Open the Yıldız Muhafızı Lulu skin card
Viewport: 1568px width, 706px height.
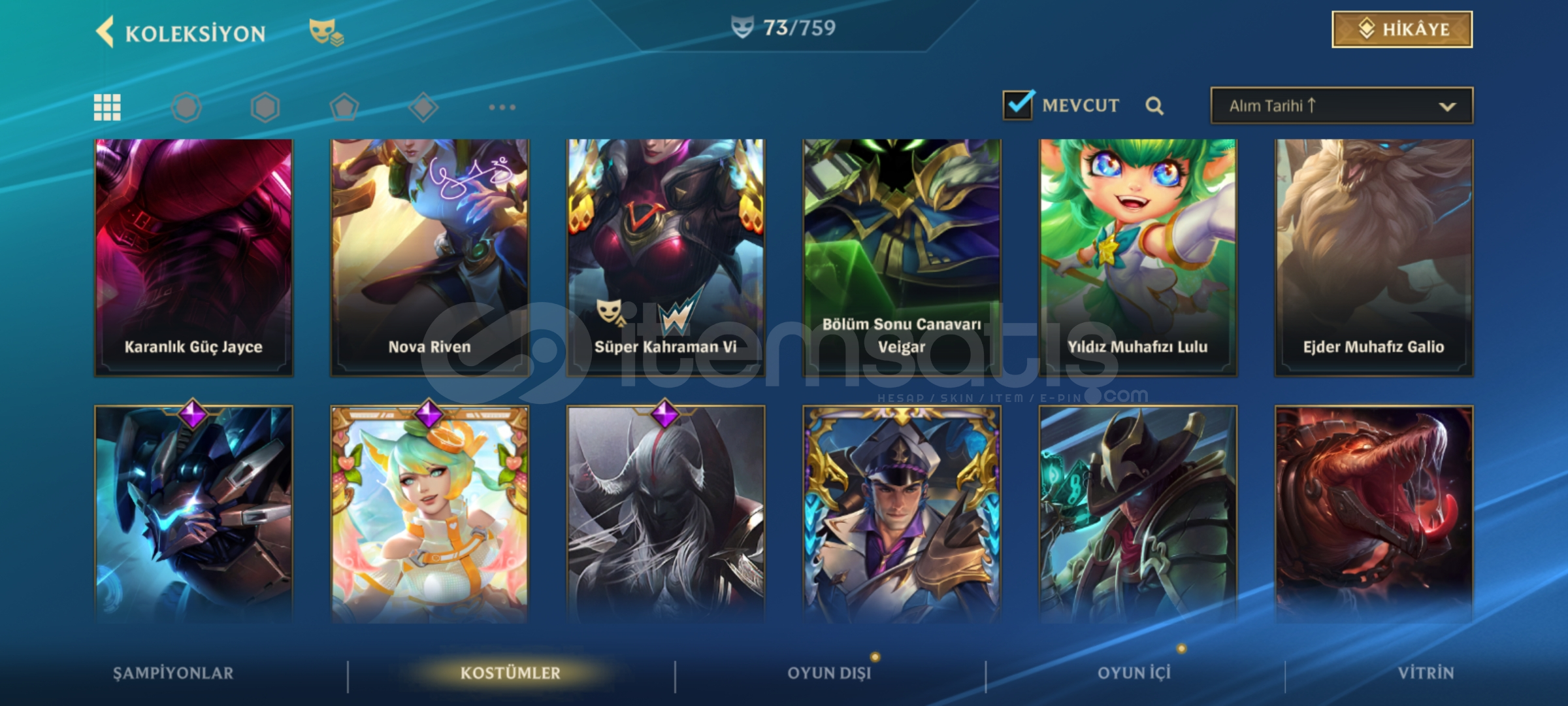click(x=1137, y=258)
